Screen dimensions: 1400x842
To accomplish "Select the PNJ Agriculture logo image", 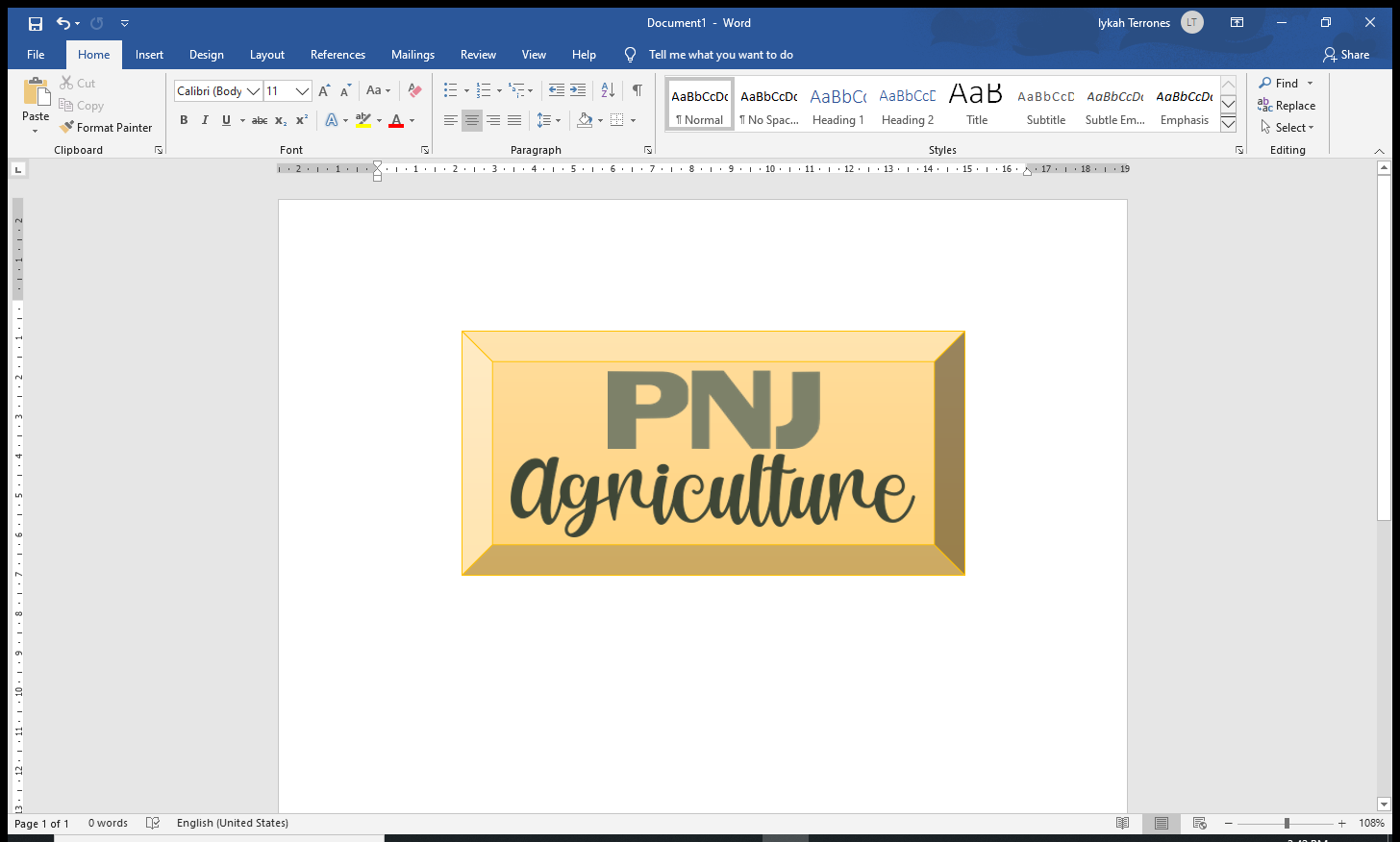I will (712, 454).
